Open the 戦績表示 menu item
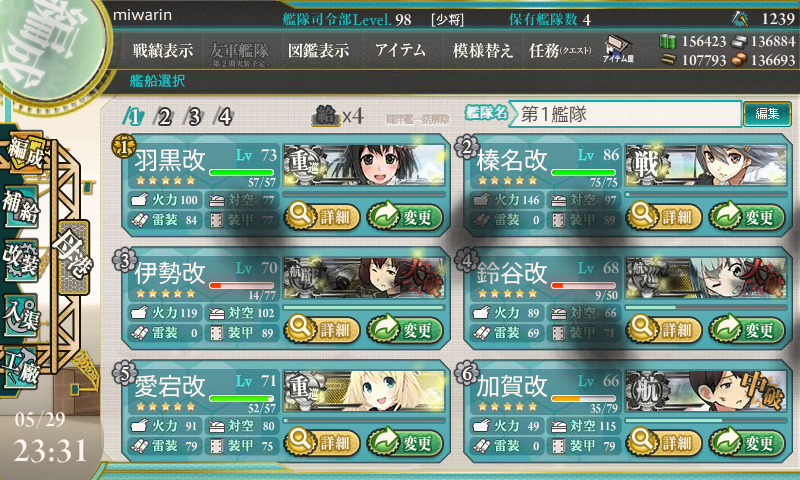800x480 pixels. [x=163, y=50]
